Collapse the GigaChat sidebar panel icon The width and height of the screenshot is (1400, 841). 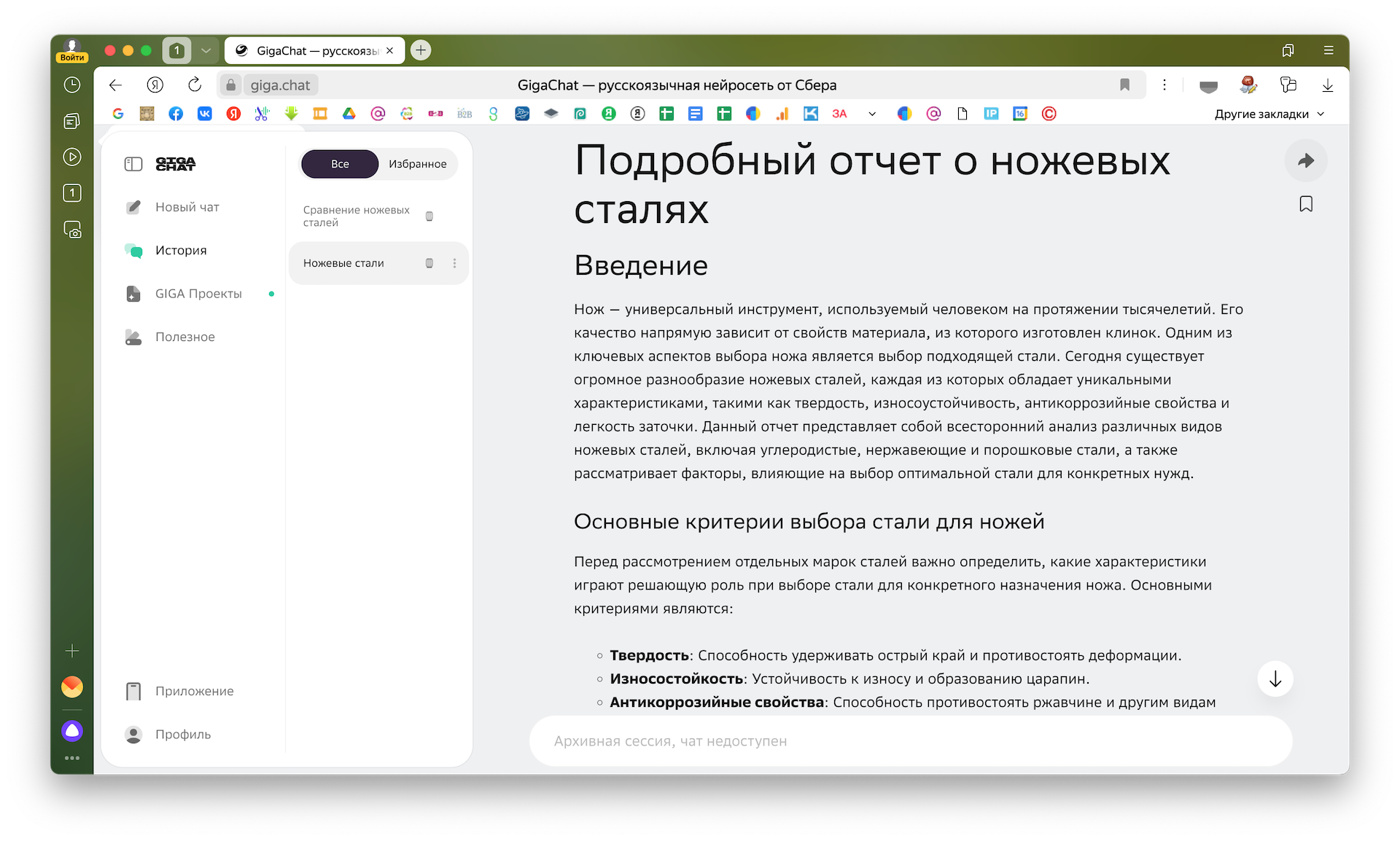click(x=133, y=164)
